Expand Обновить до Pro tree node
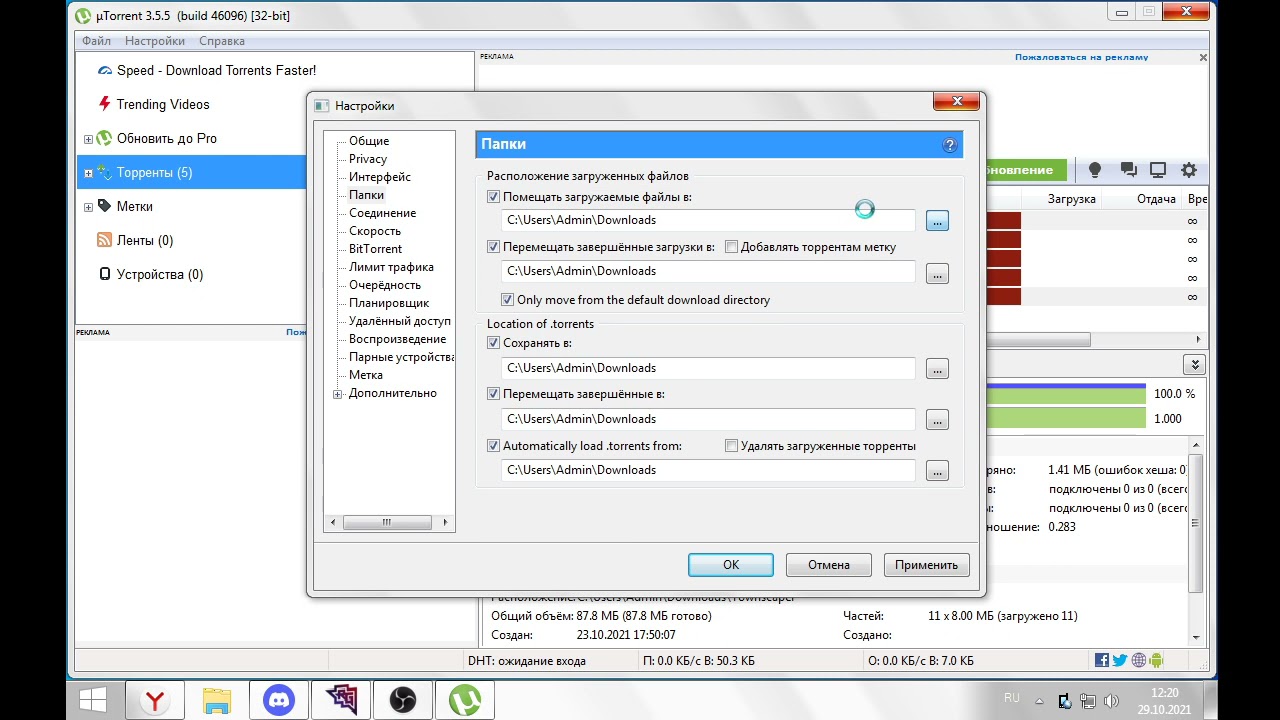1280x720 pixels. click(x=88, y=139)
